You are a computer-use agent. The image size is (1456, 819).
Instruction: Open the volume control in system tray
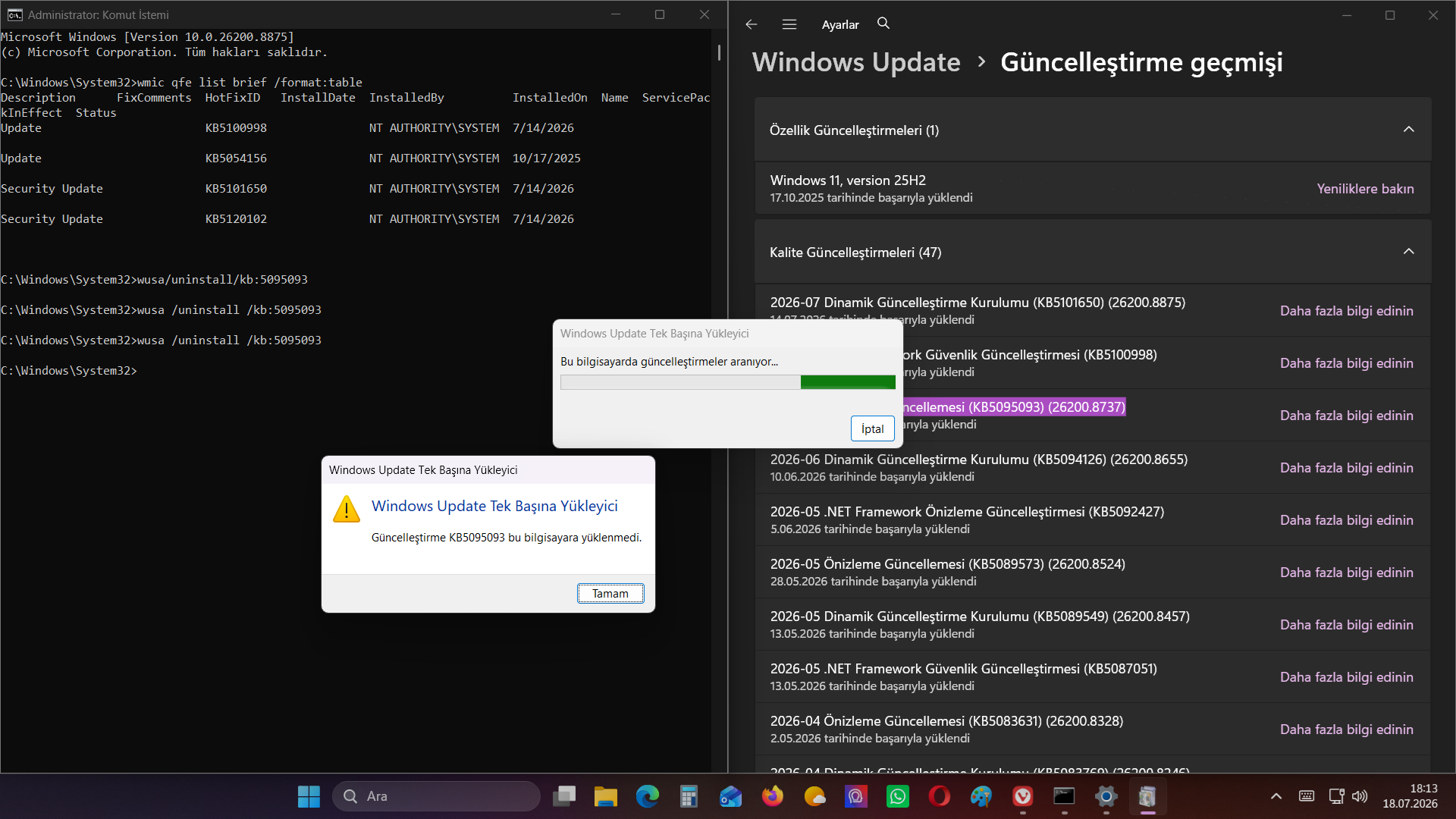point(1360,796)
